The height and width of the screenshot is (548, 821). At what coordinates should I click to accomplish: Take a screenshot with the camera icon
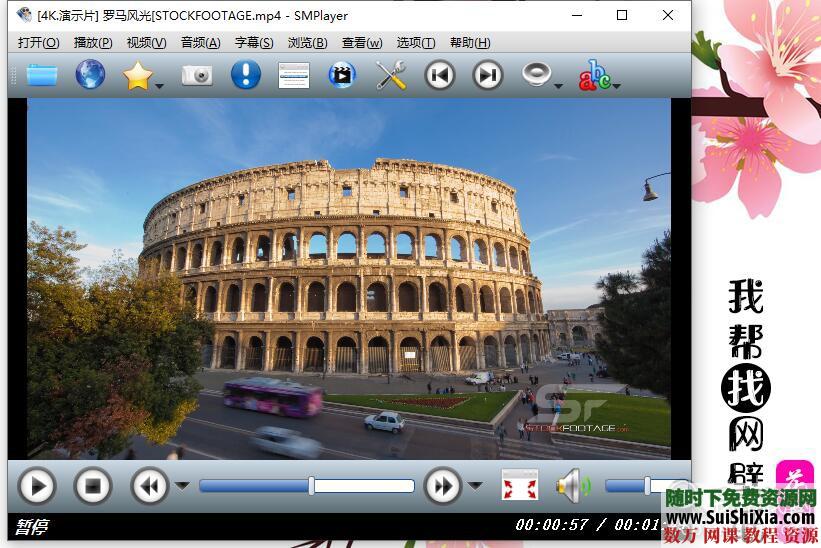pyautogui.click(x=197, y=75)
